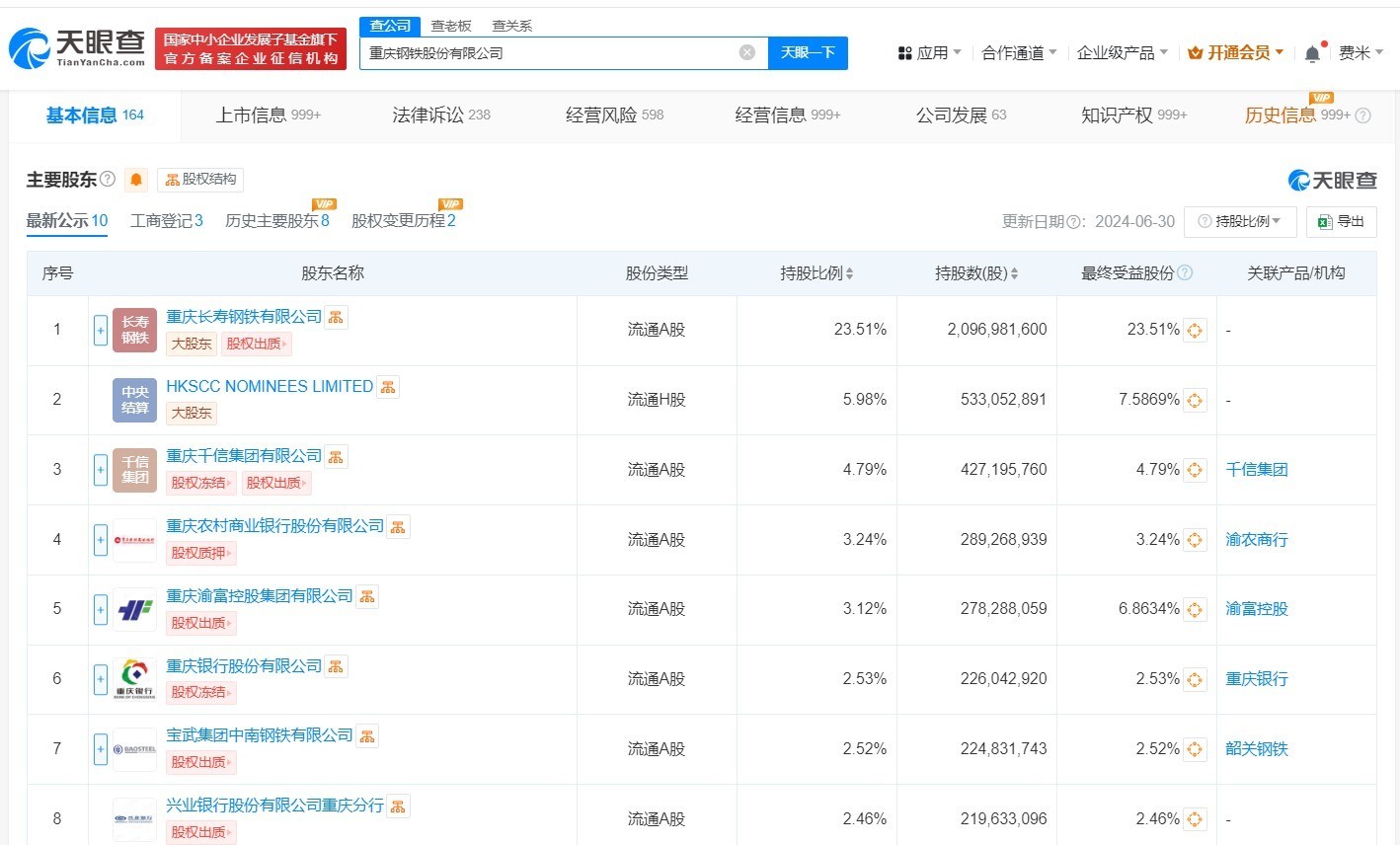The image size is (1400, 845).
Task: Expand row for 重庆千信集团有限公司
Action: [x=101, y=470]
